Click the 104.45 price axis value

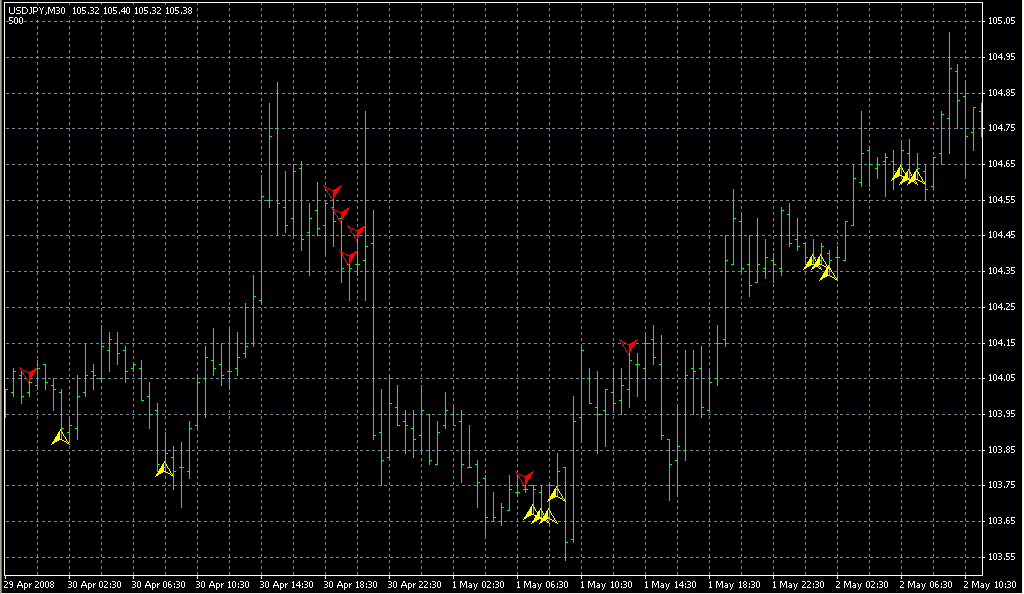1001,235
